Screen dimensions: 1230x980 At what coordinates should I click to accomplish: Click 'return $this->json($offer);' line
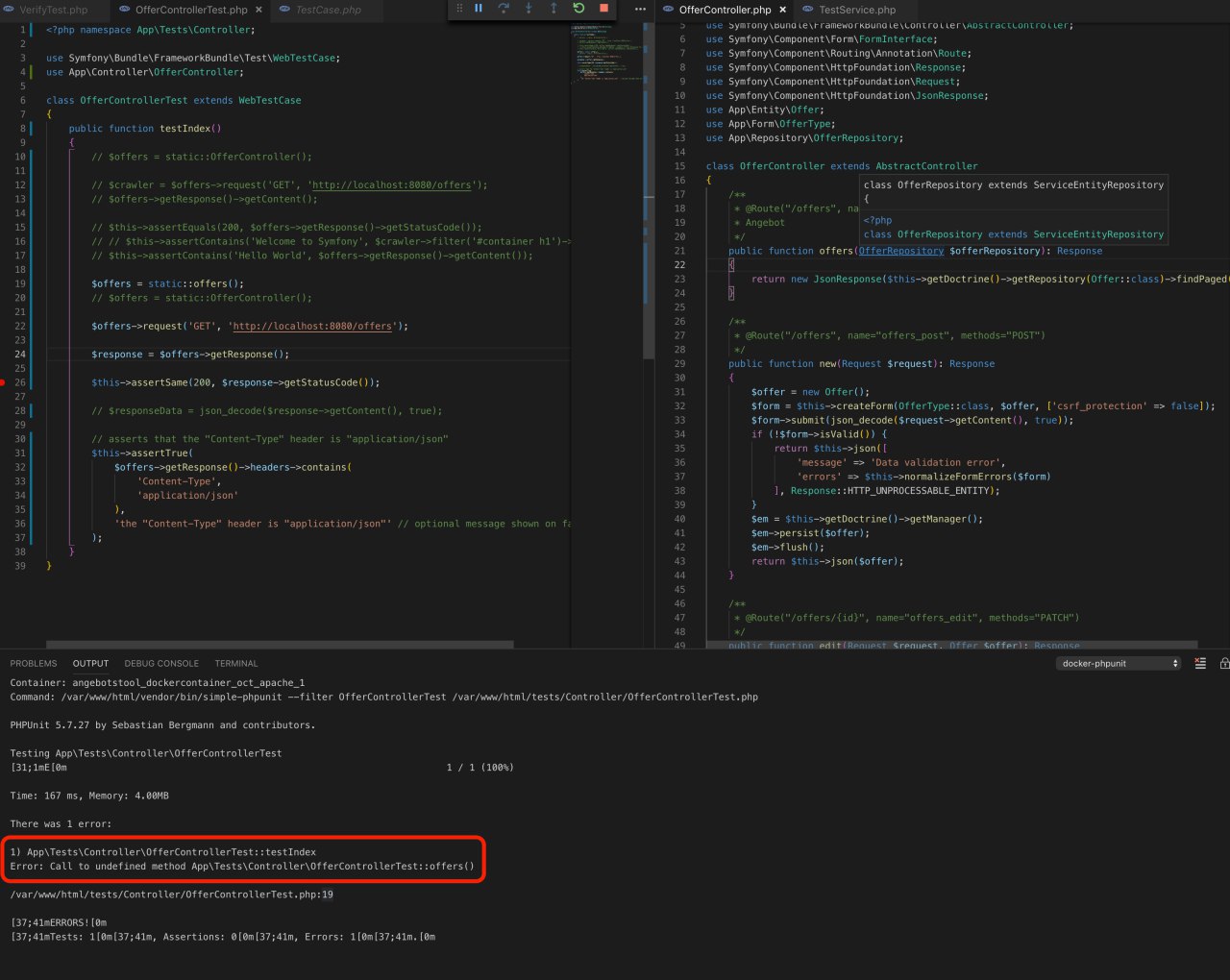pos(827,561)
